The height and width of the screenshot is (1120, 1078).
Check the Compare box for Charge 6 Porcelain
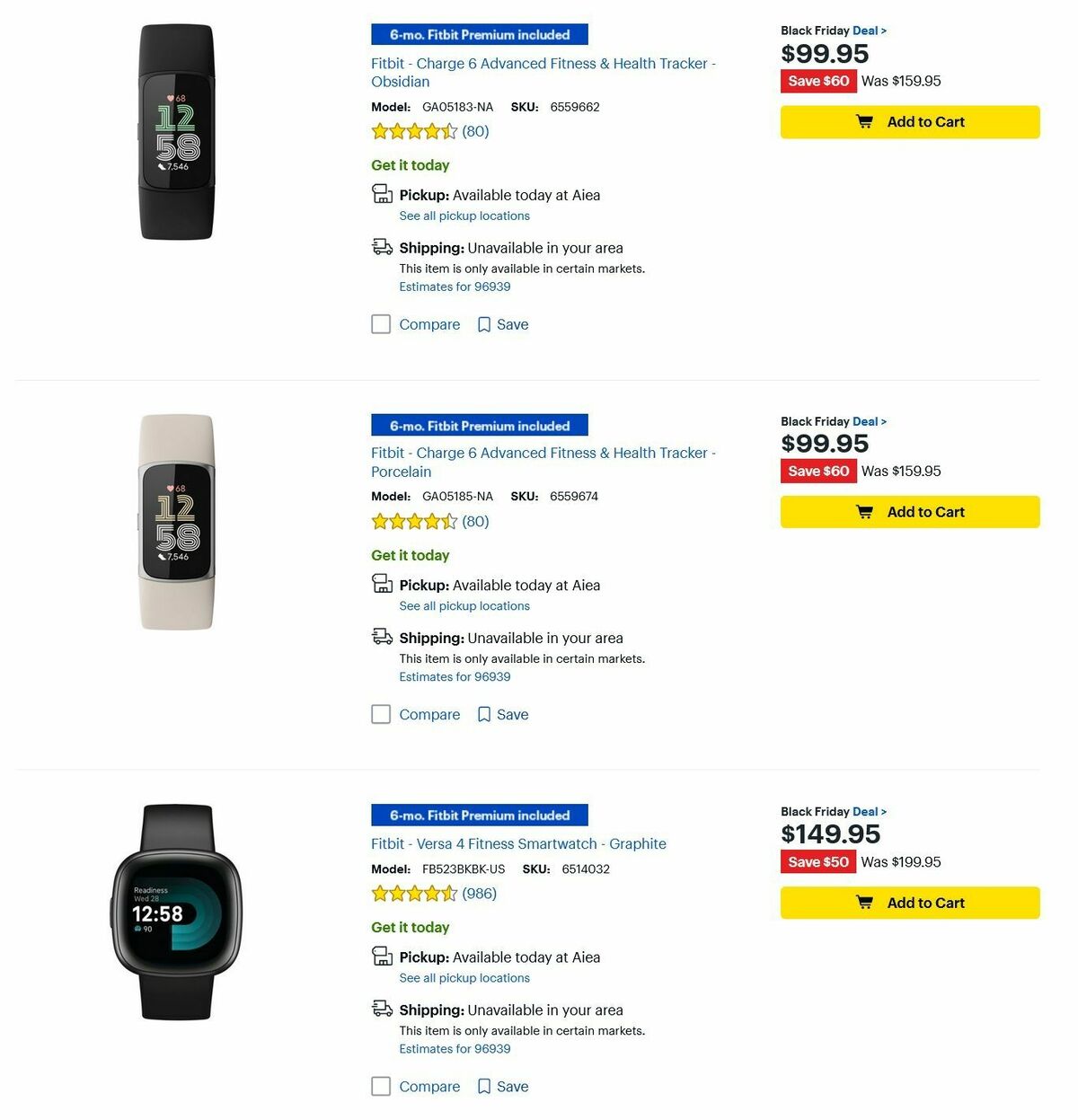(381, 714)
